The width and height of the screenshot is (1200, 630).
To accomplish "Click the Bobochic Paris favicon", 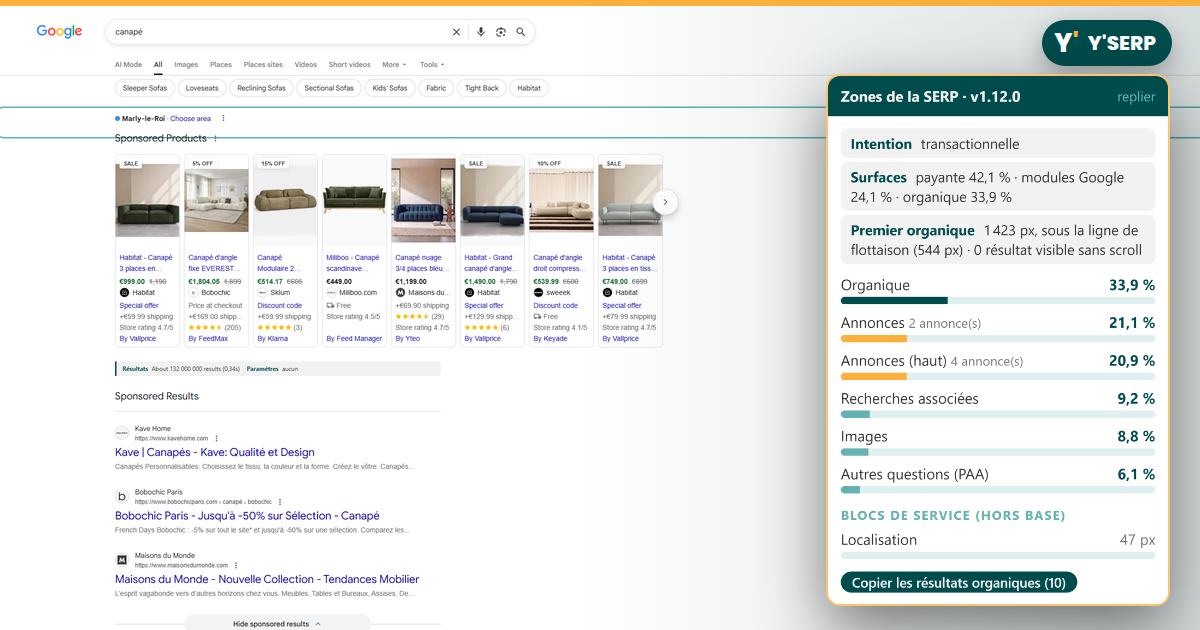I will pyautogui.click(x=122, y=496).
